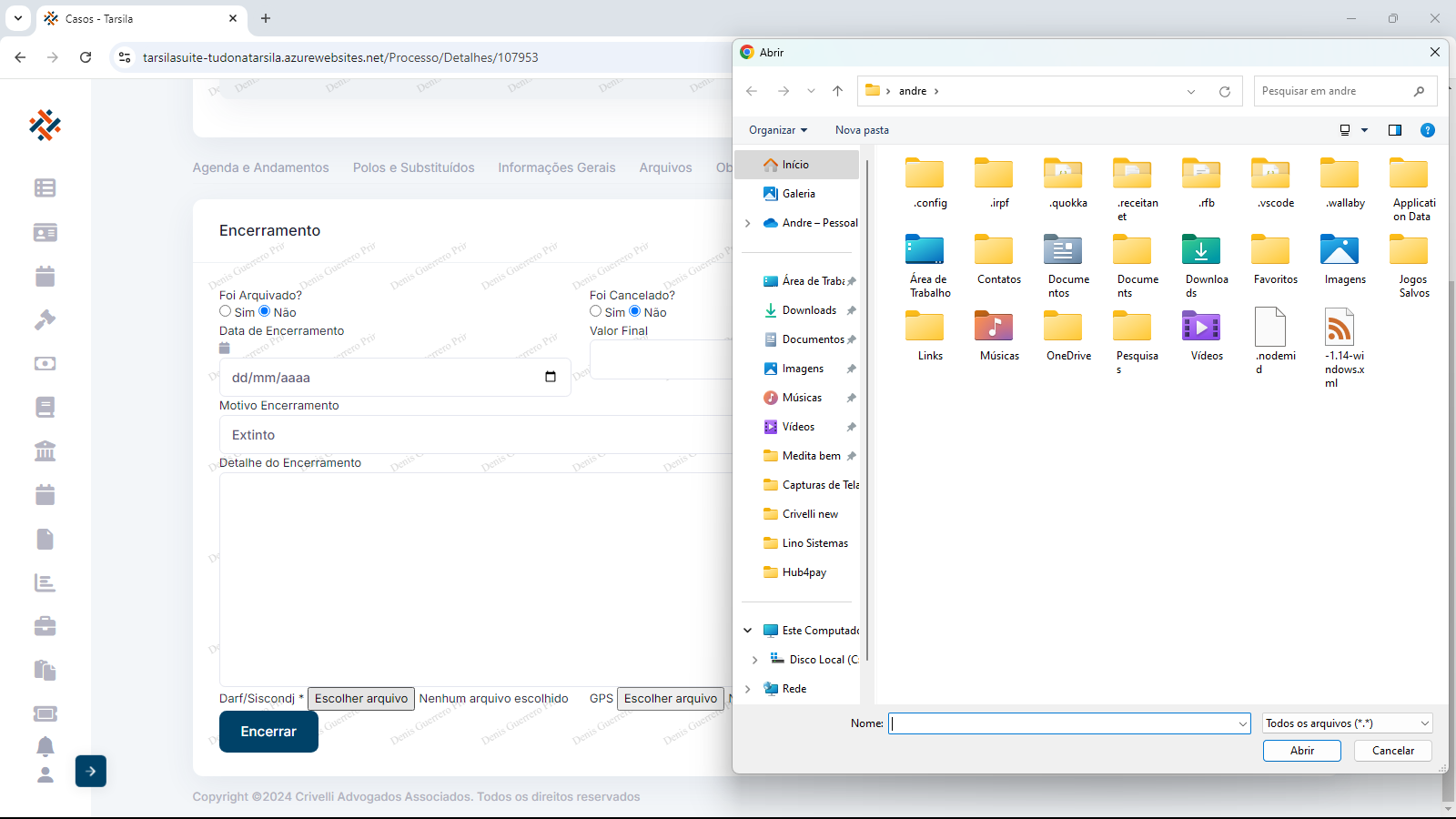Go up one folder level arrow

(837, 91)
